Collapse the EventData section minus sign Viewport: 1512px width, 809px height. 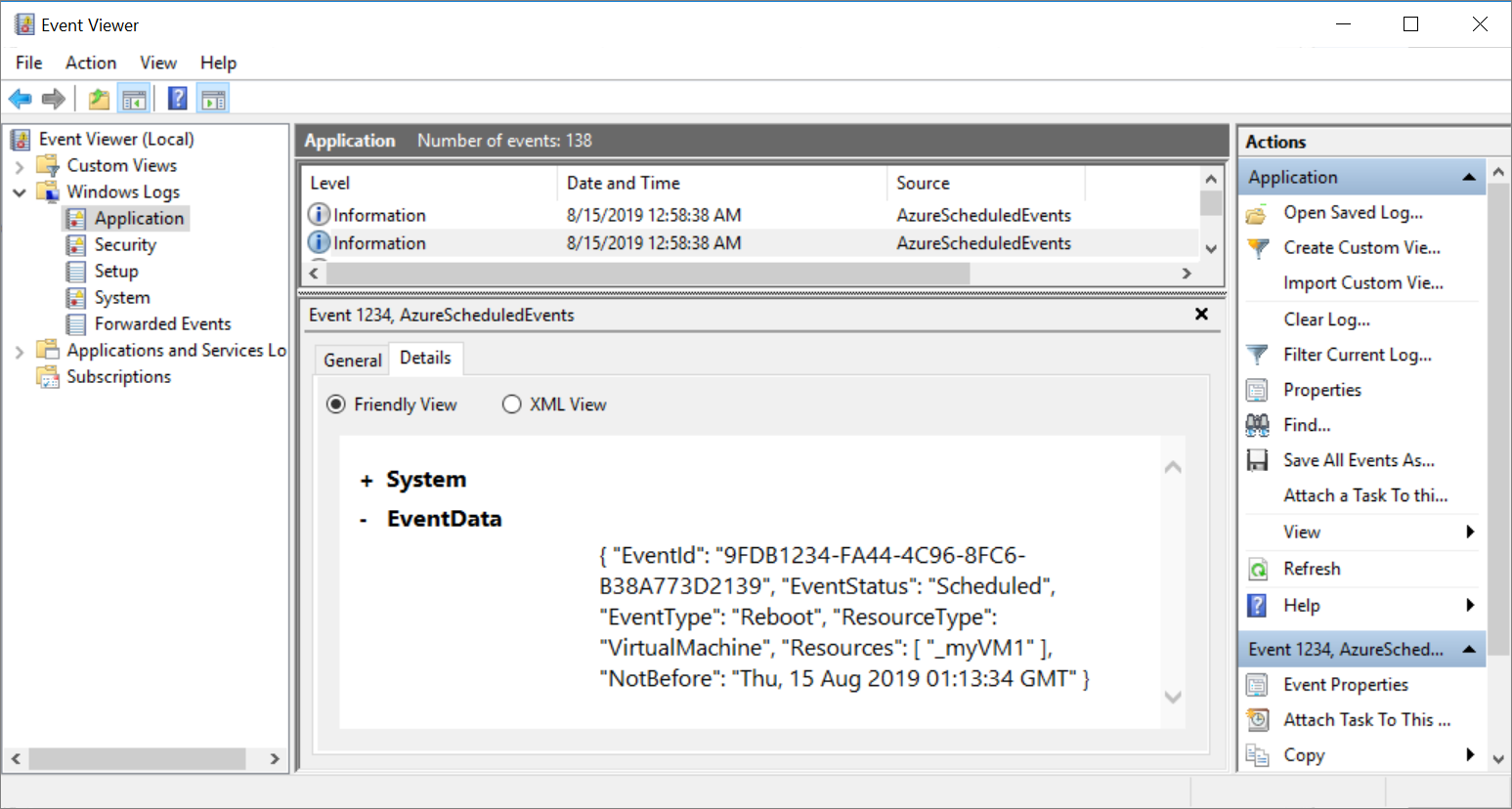coord(364,520)
